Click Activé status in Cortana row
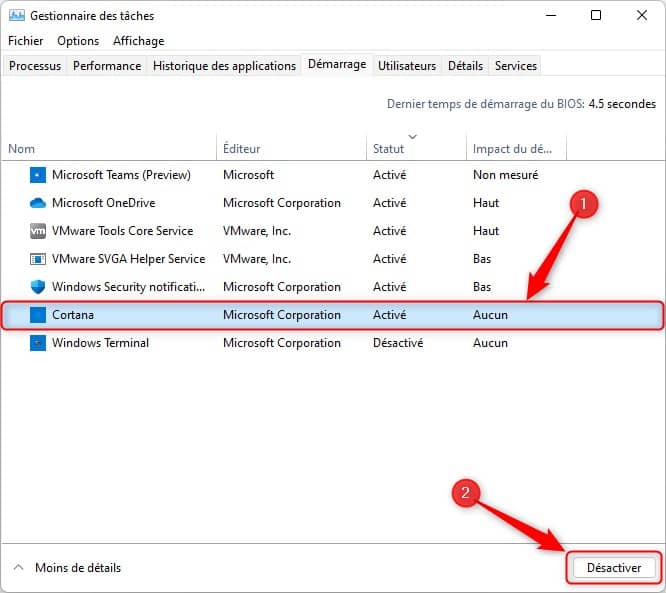This screenshot has width=666, height=593. 389,315
